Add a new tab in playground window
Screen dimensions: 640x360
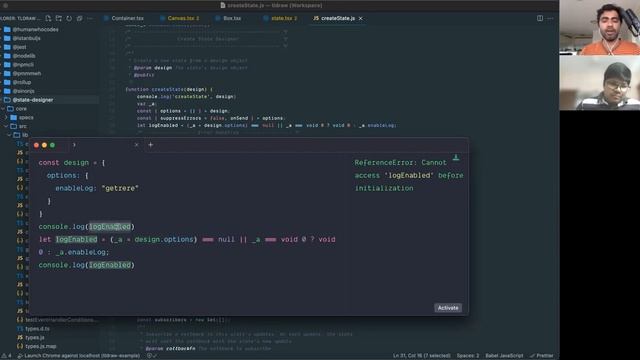point(150,144)
